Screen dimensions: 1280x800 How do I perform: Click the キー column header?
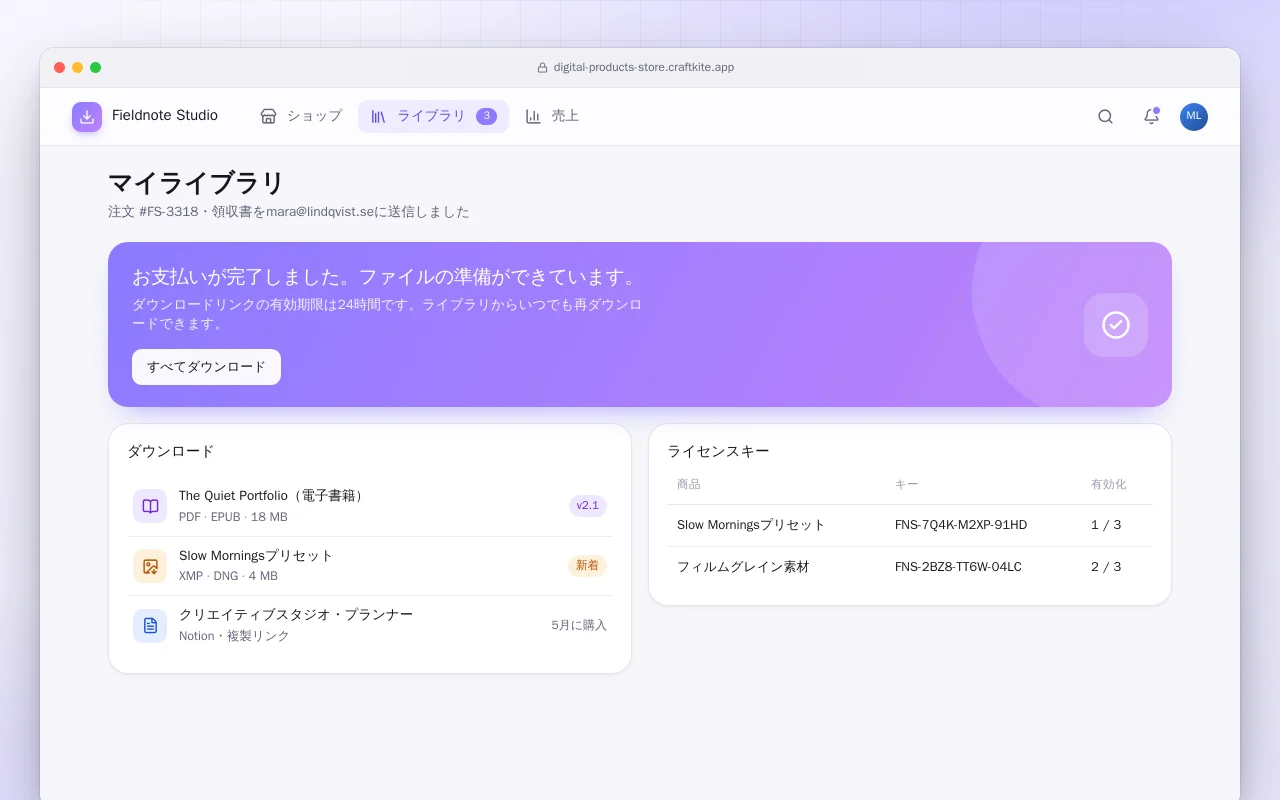907,484
